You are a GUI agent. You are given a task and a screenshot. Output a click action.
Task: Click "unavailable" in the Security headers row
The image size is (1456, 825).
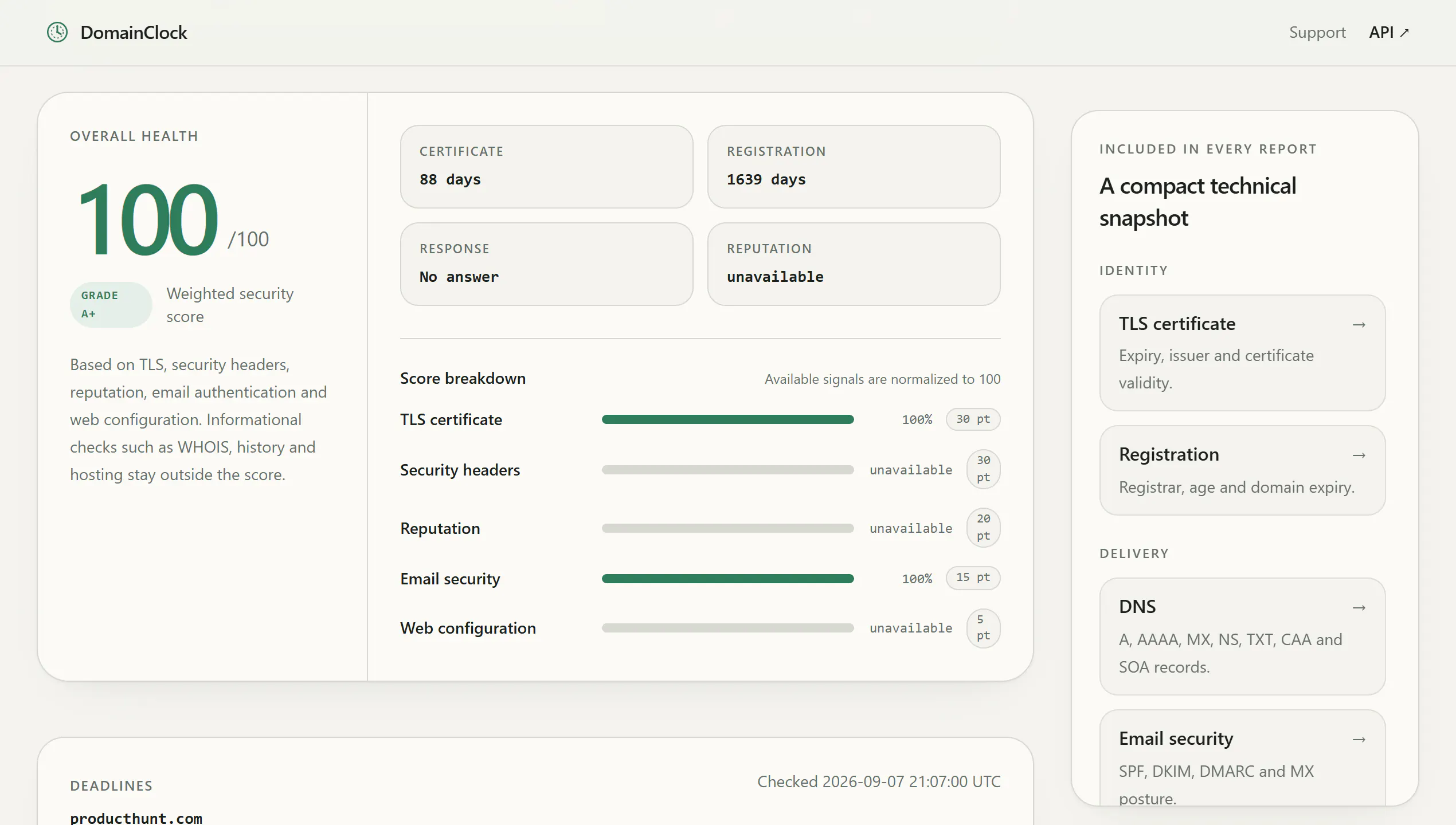[910, 470]
